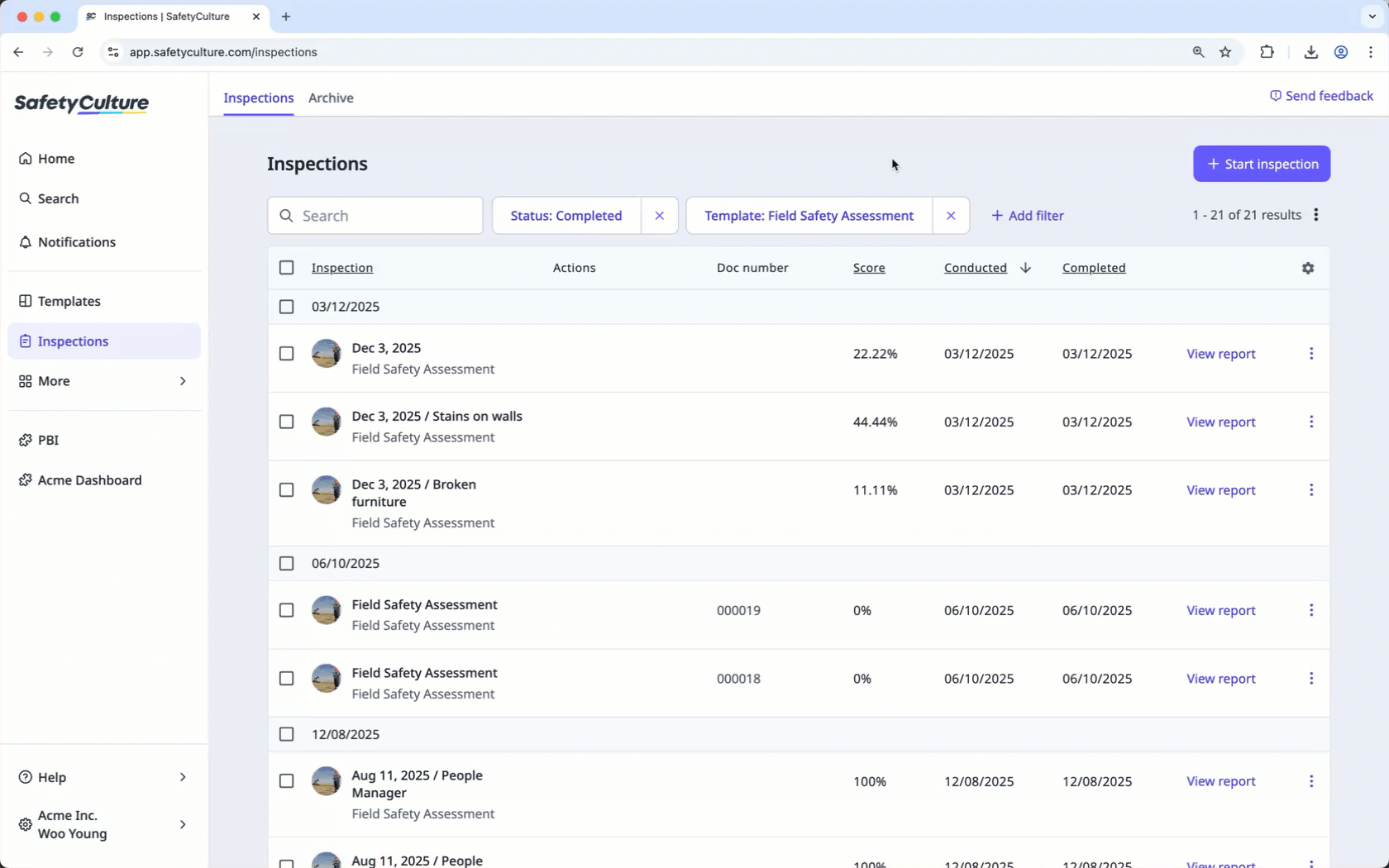This screenshot has height=868, width=1389.
Task: Click browser back arrow
Action: point(18,52)
